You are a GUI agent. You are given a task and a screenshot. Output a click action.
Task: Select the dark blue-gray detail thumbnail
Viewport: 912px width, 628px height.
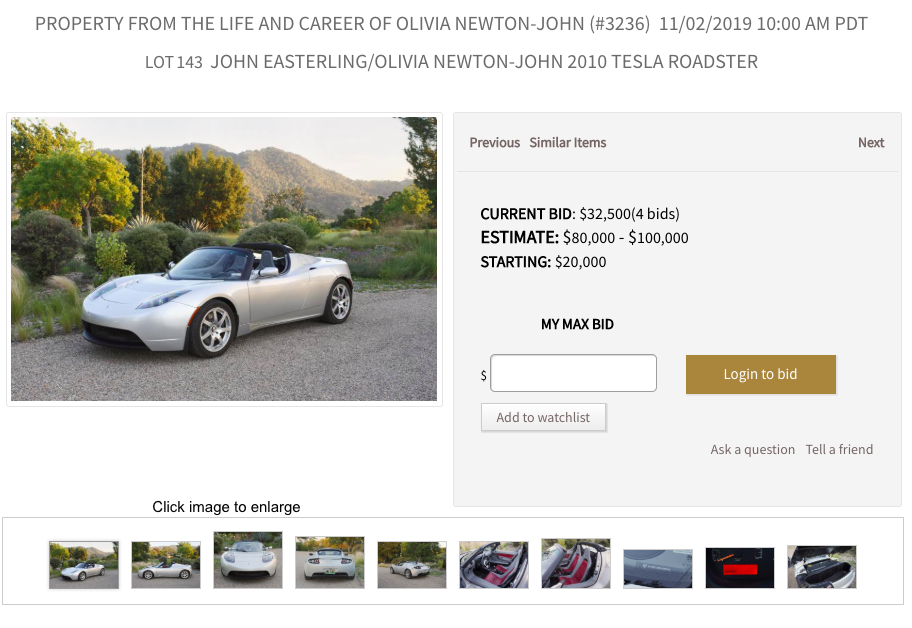[x=658, y=569]
